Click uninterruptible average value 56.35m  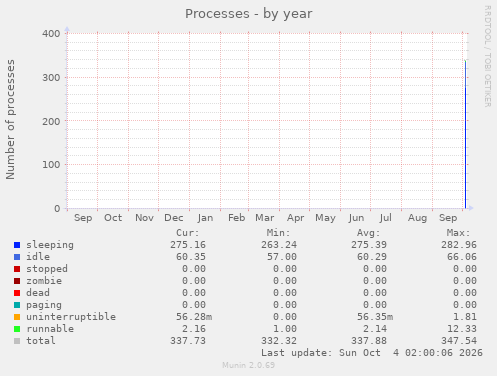point(375,317)
